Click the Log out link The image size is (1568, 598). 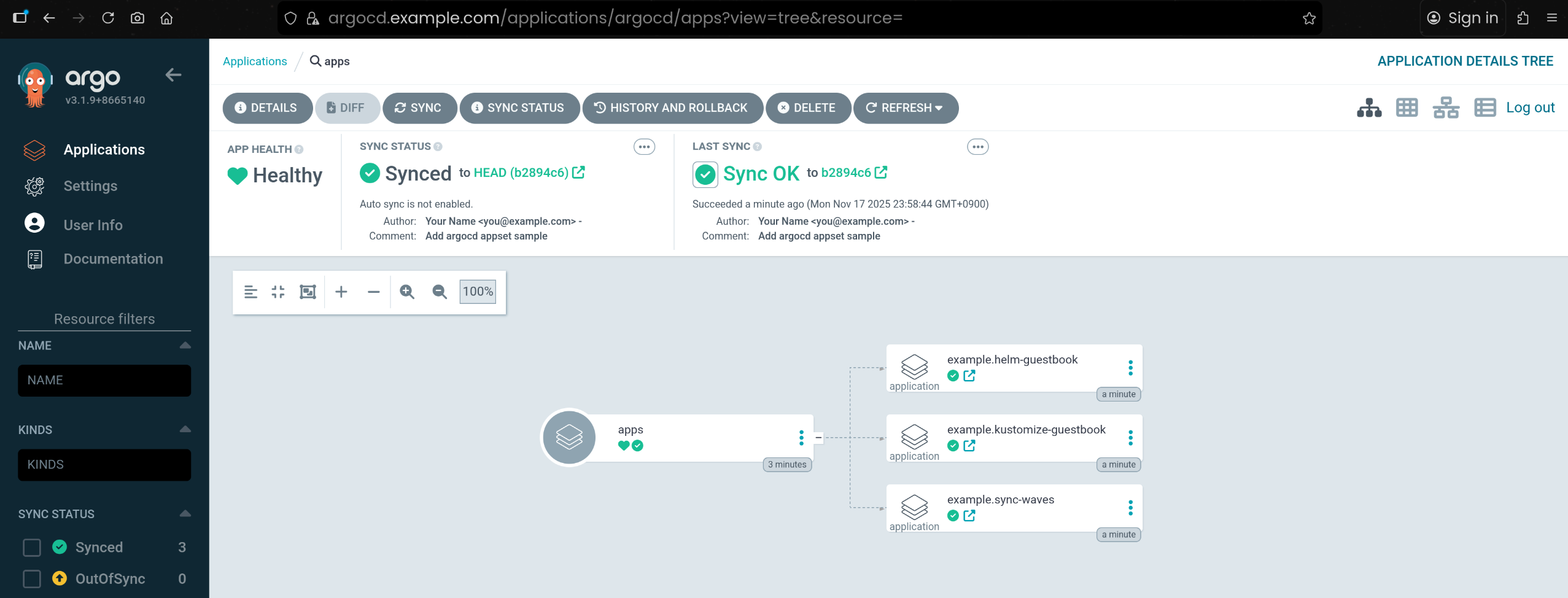point(1530,107)
